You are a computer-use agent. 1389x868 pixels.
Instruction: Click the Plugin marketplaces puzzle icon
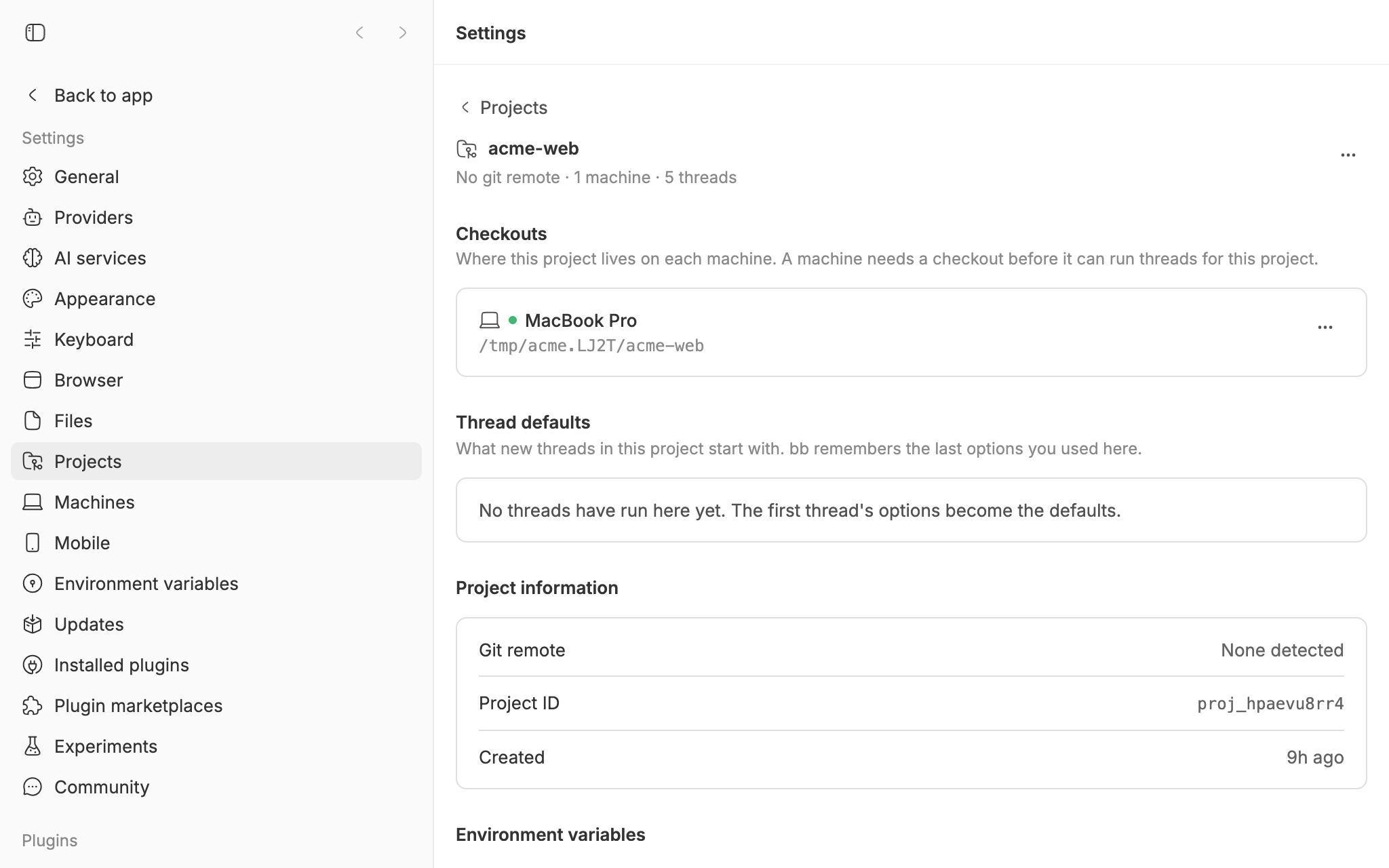[x=33, y=705]
